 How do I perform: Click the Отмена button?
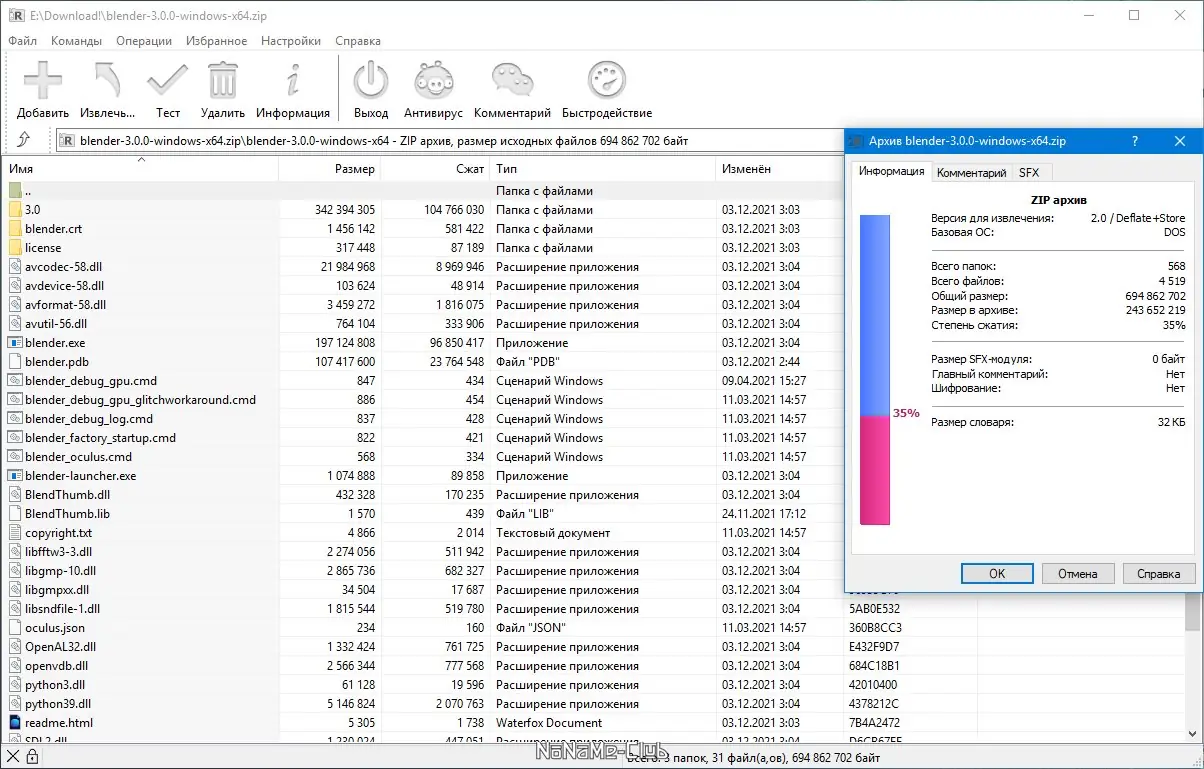(1078, 573)
